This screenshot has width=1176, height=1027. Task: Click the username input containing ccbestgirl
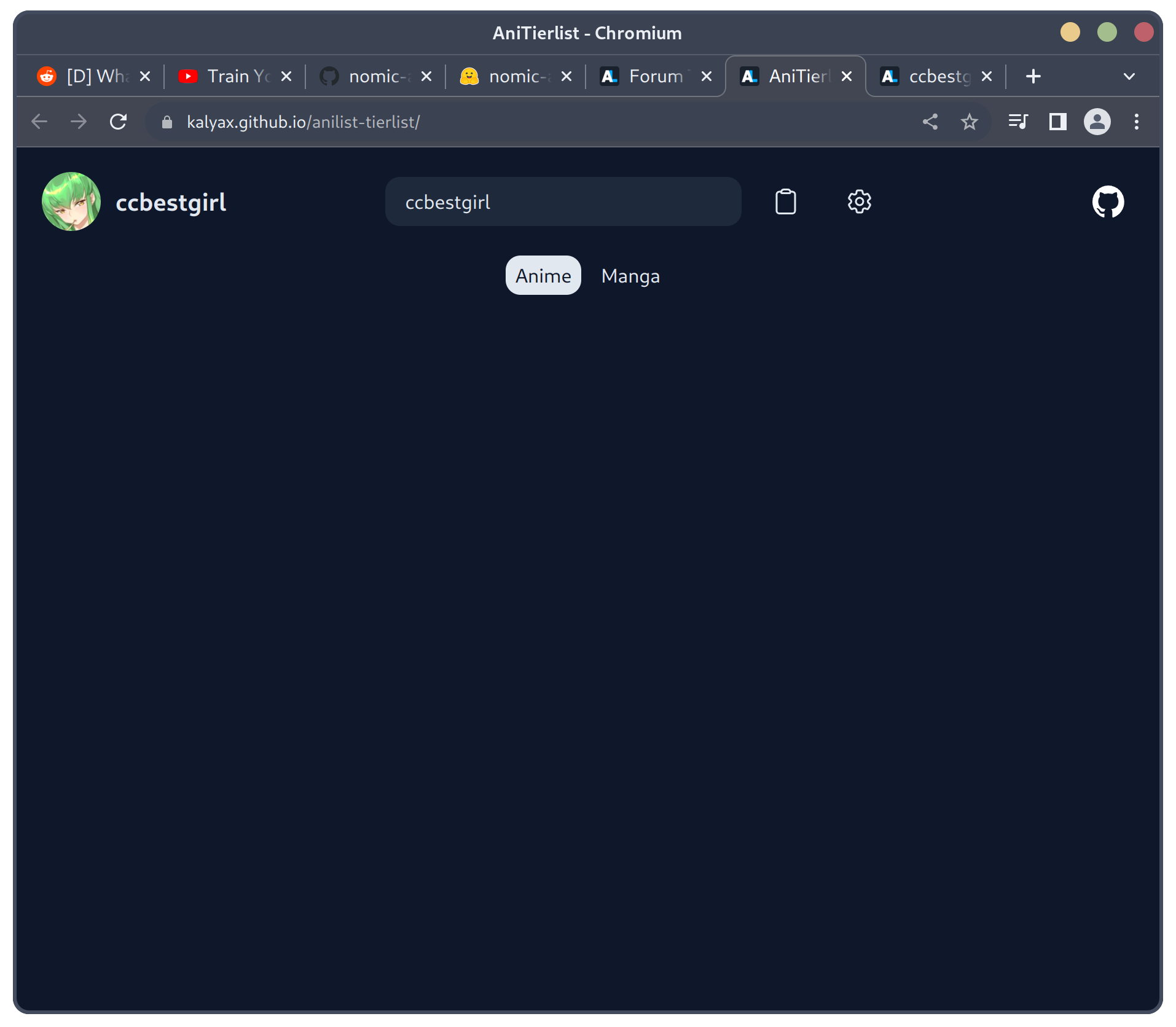[563, 201]
